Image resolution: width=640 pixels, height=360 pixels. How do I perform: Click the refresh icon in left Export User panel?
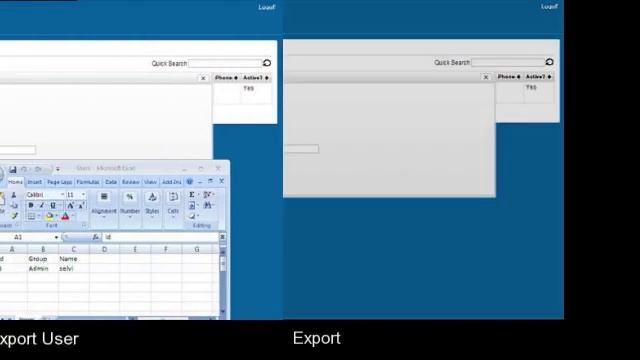(x=267, y=63)
